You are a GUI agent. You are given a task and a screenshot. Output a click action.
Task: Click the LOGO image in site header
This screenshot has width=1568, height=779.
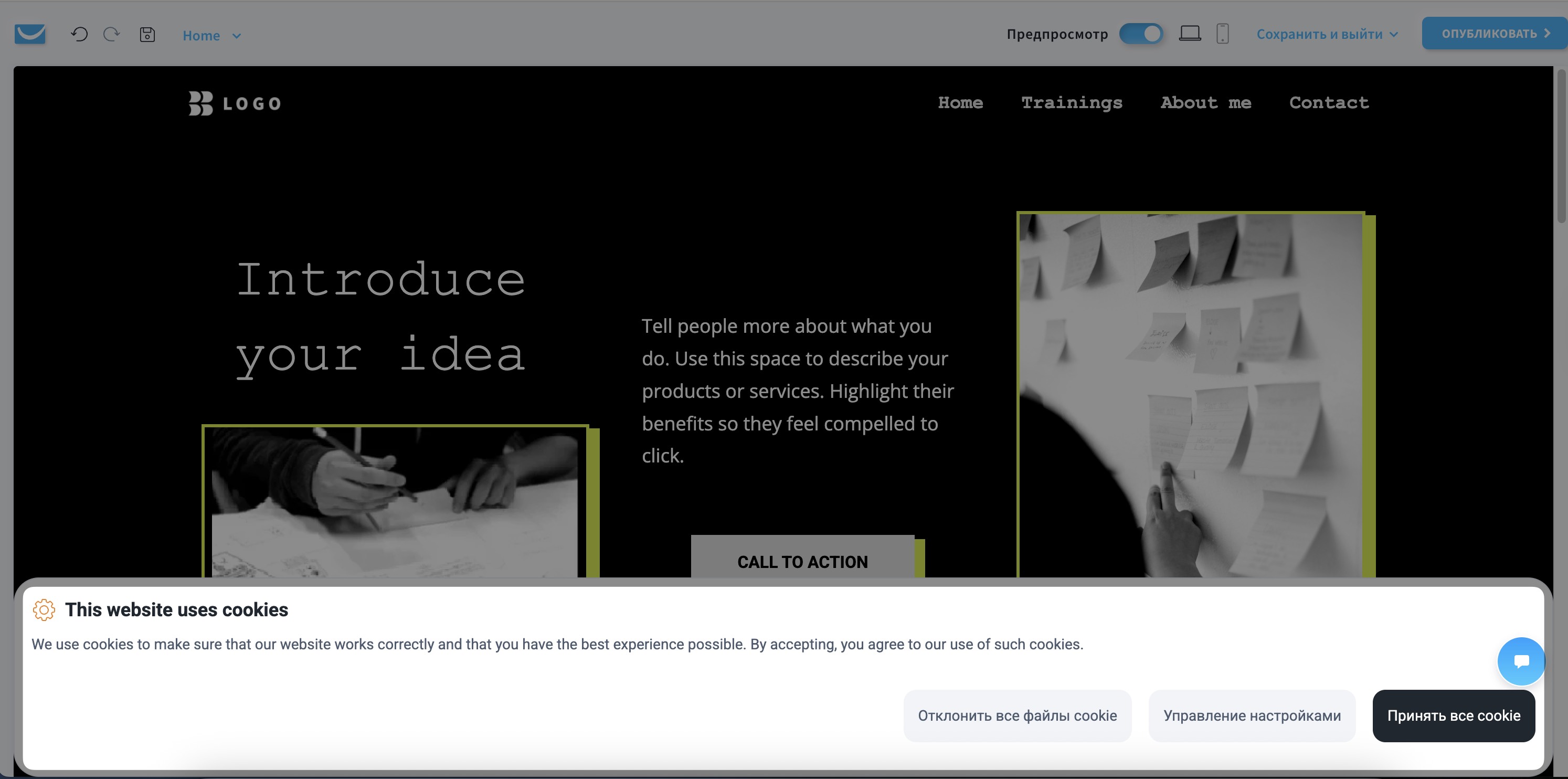pyautogui.click(x=235, y=103)
